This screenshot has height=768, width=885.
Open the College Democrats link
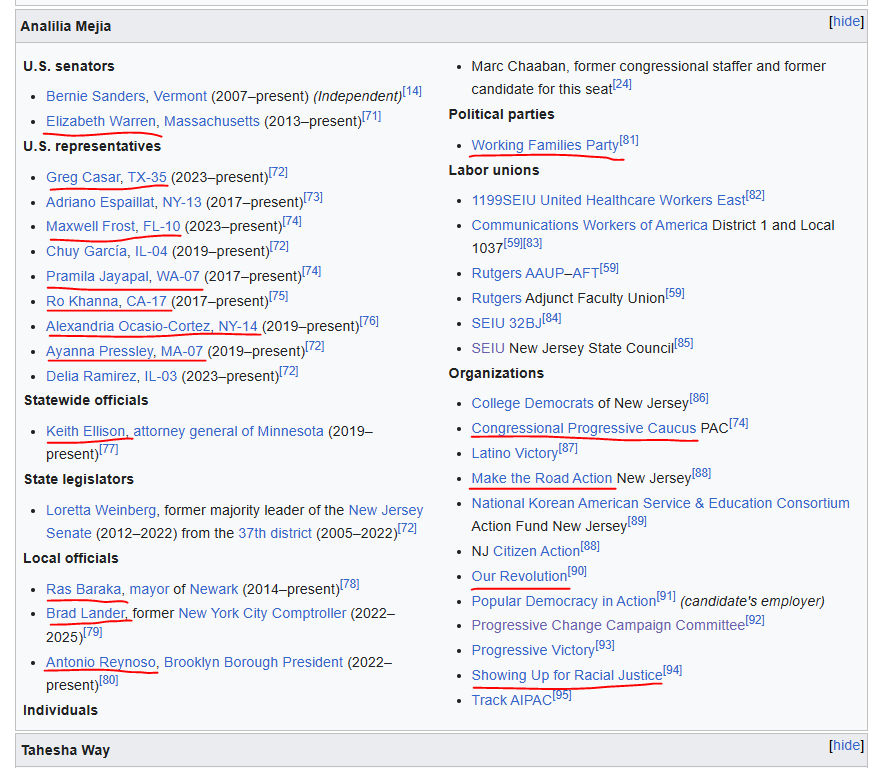pos(533,403)
